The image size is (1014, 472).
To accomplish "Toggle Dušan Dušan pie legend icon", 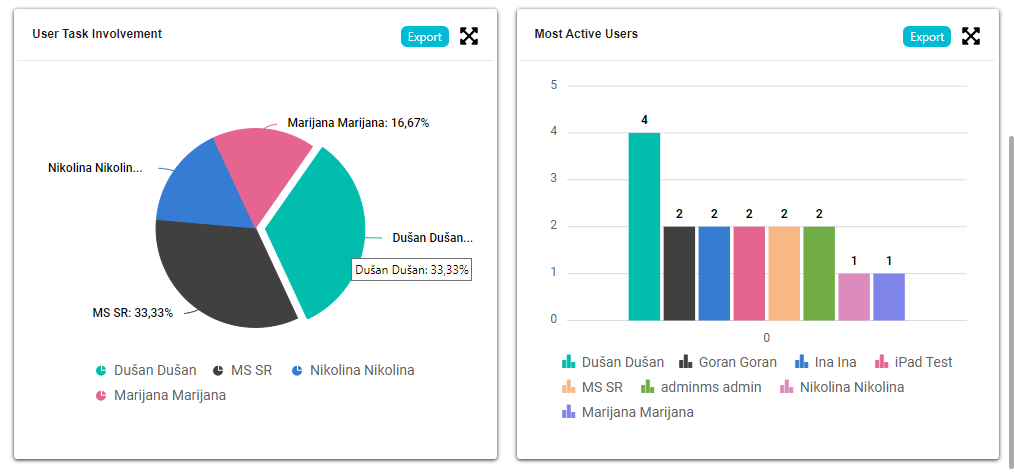I will [x=101, y=370].
